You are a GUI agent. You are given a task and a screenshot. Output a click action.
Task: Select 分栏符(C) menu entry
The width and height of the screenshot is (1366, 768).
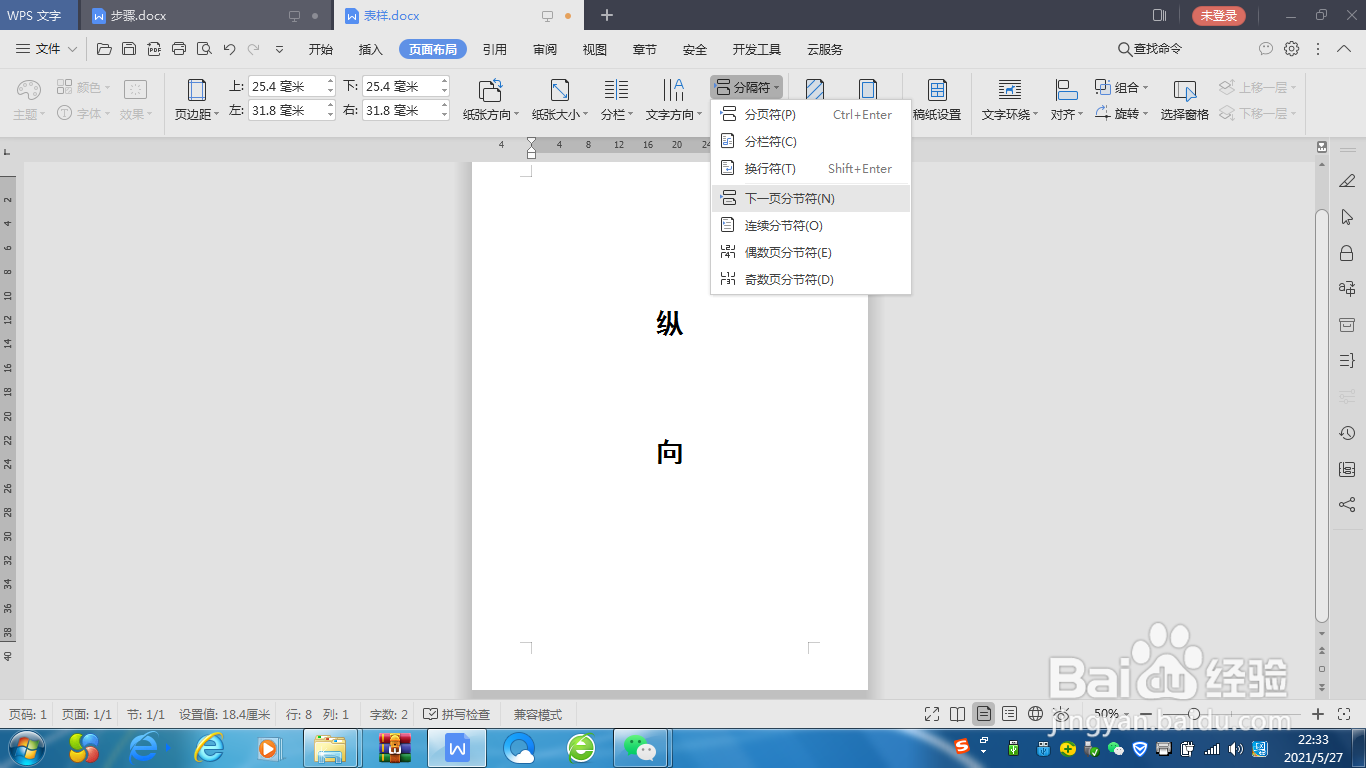811,141
